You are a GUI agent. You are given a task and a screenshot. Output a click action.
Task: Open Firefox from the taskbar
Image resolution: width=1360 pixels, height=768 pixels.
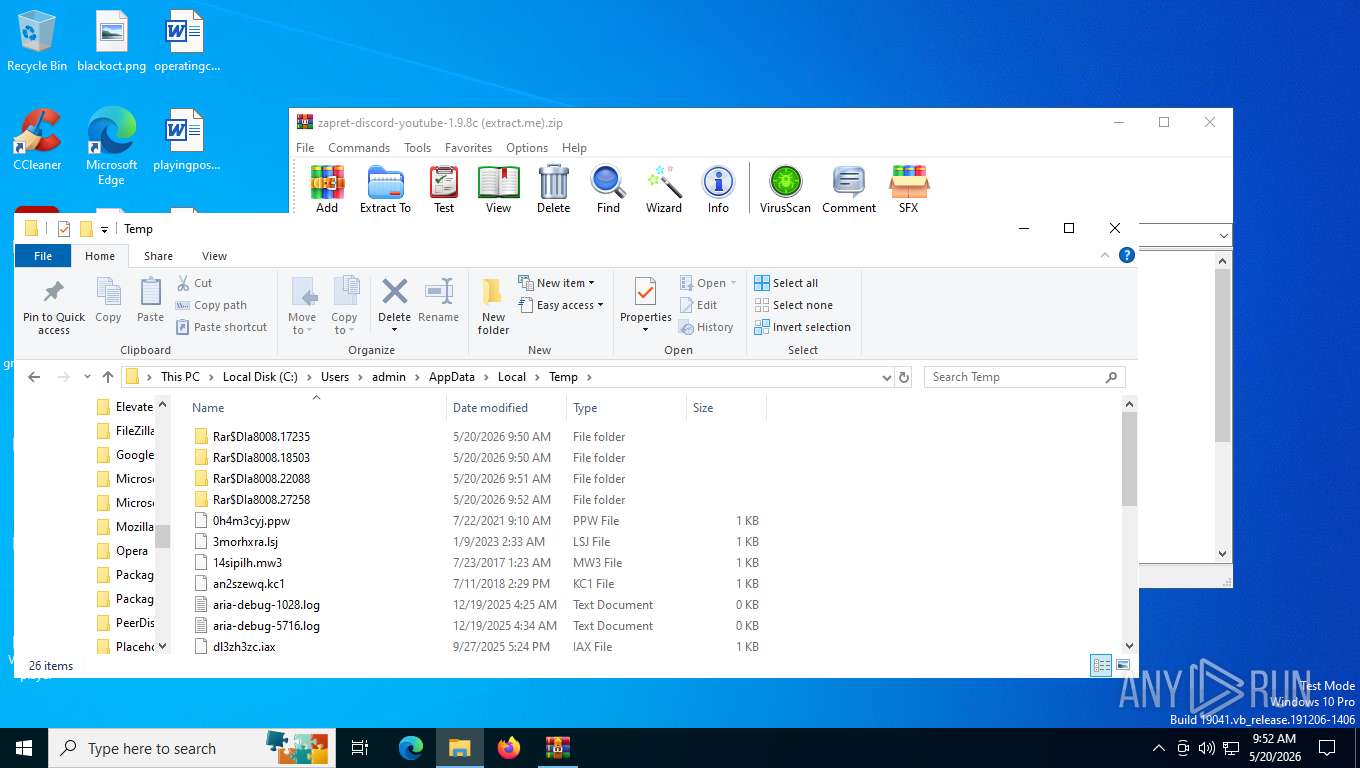click(509, 748)
